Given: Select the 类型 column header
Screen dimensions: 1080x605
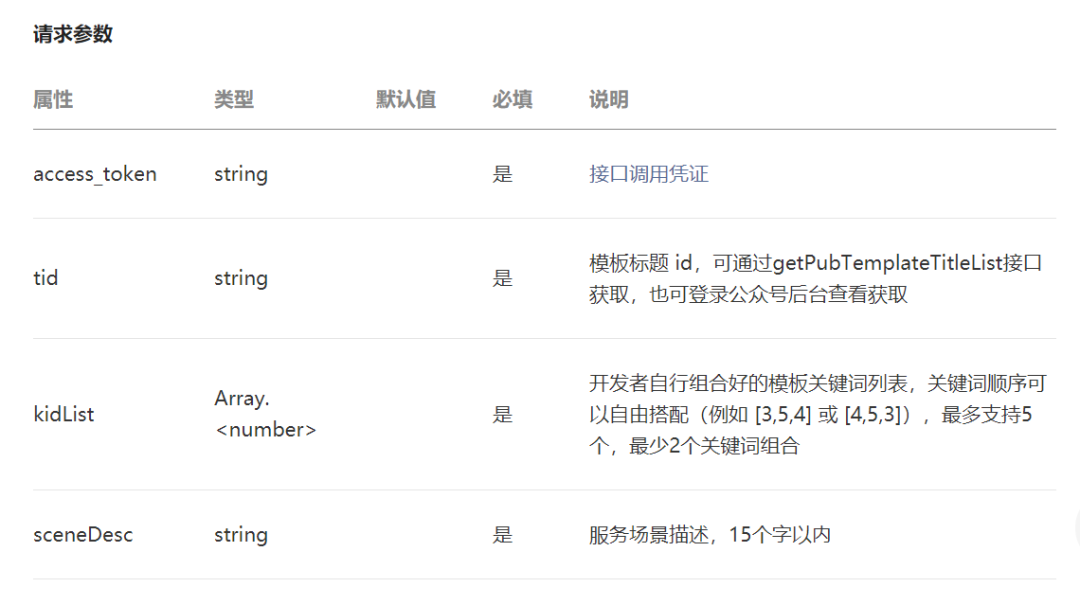Looking at the screenshot, I should (234, 100).
